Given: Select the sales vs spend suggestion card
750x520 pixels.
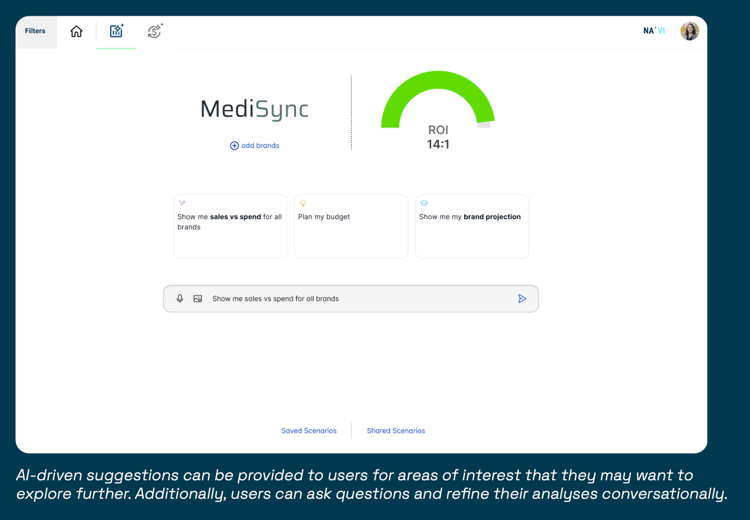Looking at the screenshot, I should pyautogui.click(x=230, y=226).
